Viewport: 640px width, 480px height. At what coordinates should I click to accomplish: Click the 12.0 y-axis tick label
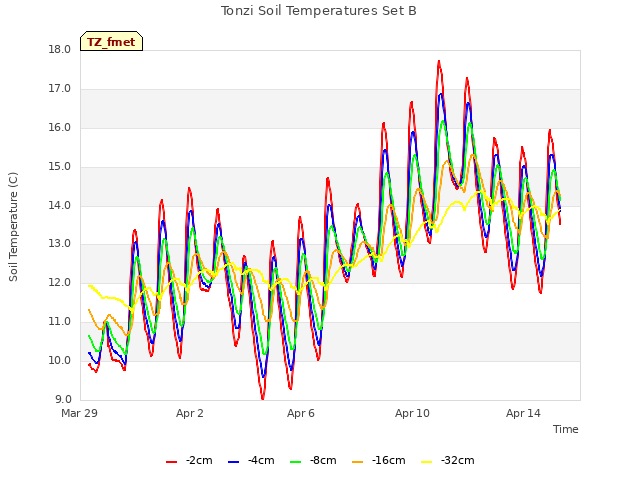[60, 282]
